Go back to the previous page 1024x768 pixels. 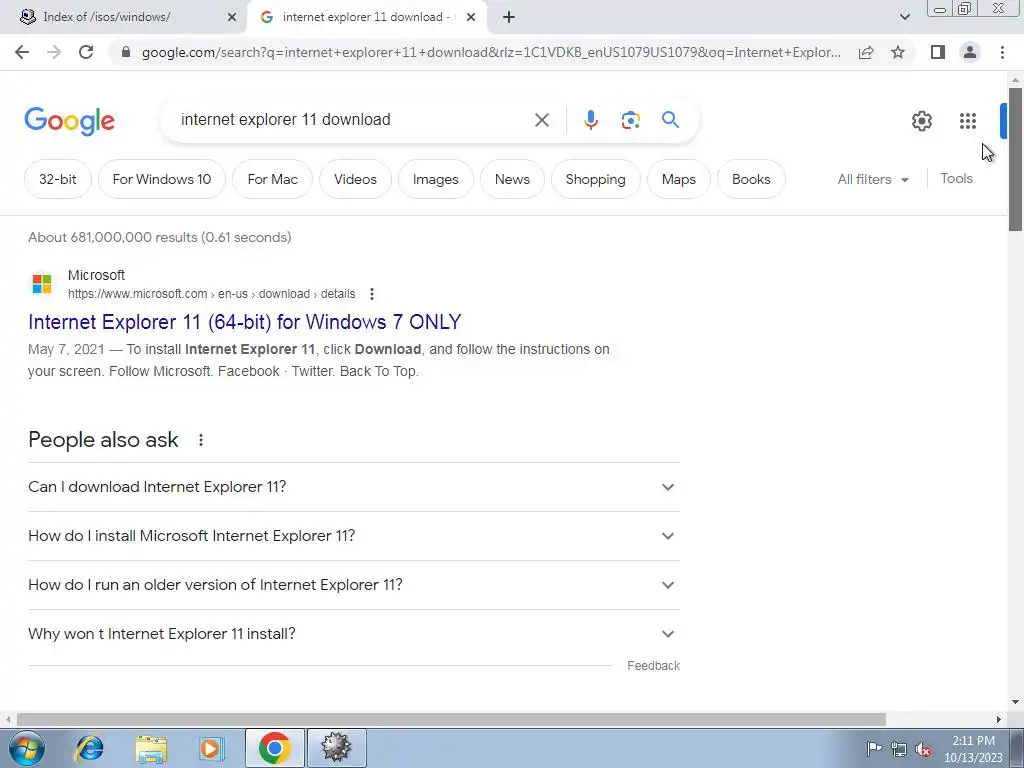click(22, 52)
